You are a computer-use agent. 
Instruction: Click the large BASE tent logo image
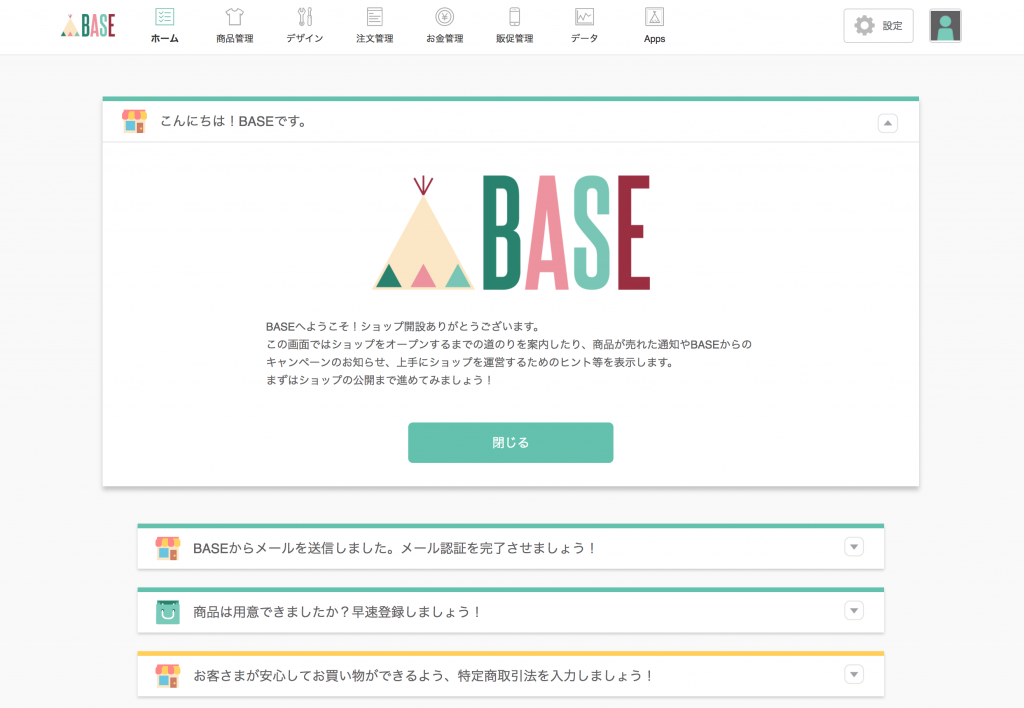[511, 233]
